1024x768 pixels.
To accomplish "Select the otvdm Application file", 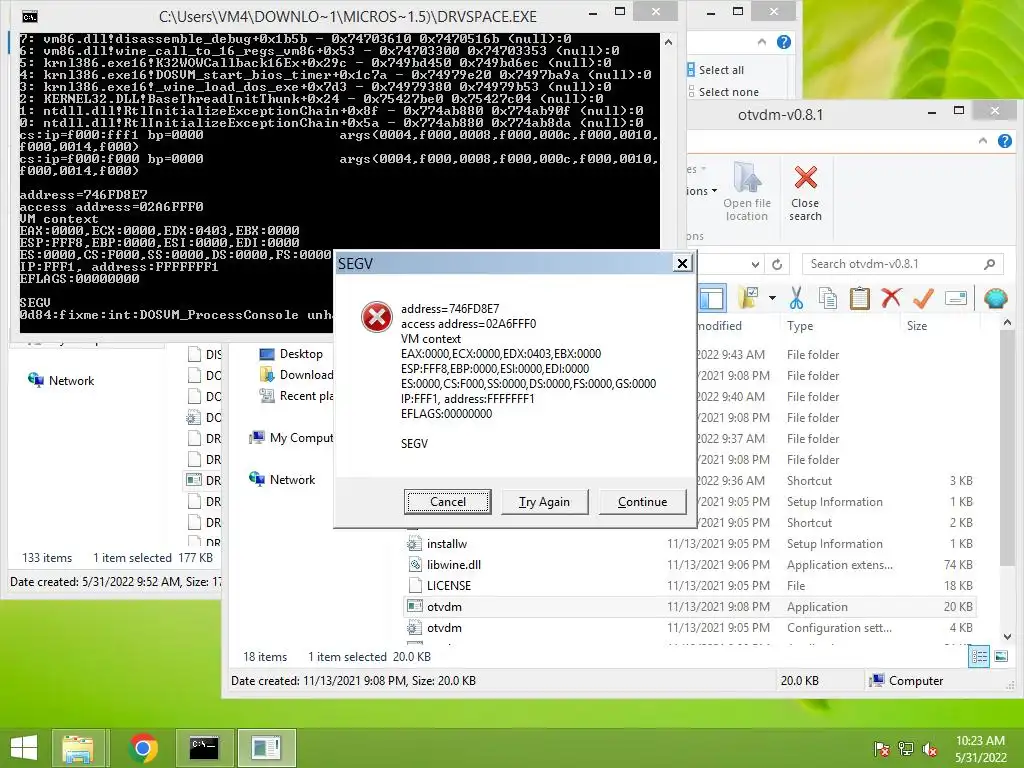I will [x=690, y=607].
